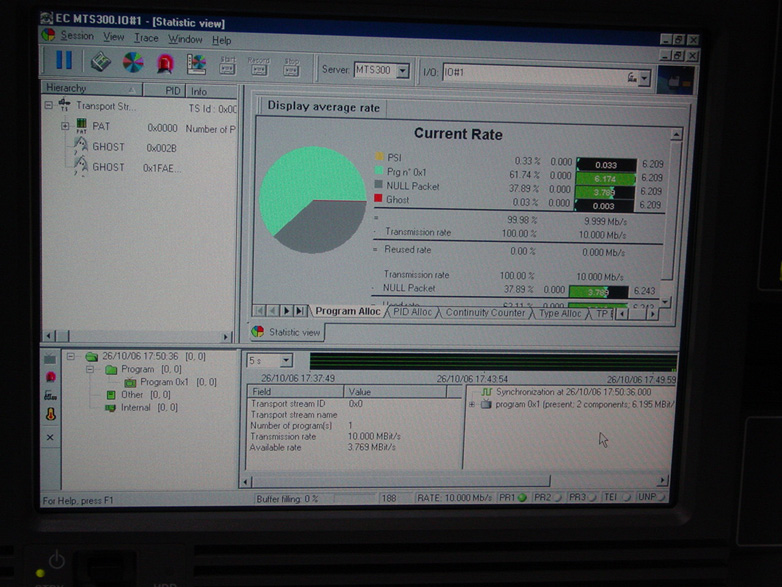Click the X icon in lower-left sidebar

(50, 437)
